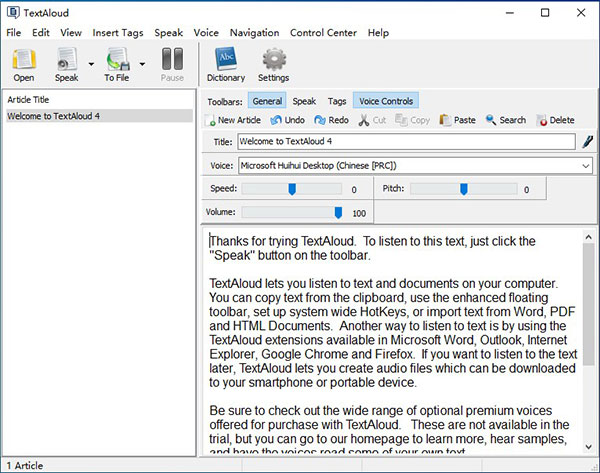Viewport: 600px width, 473px height.
Task: Click the Search binoculars icon
Action: coord(491,120)
